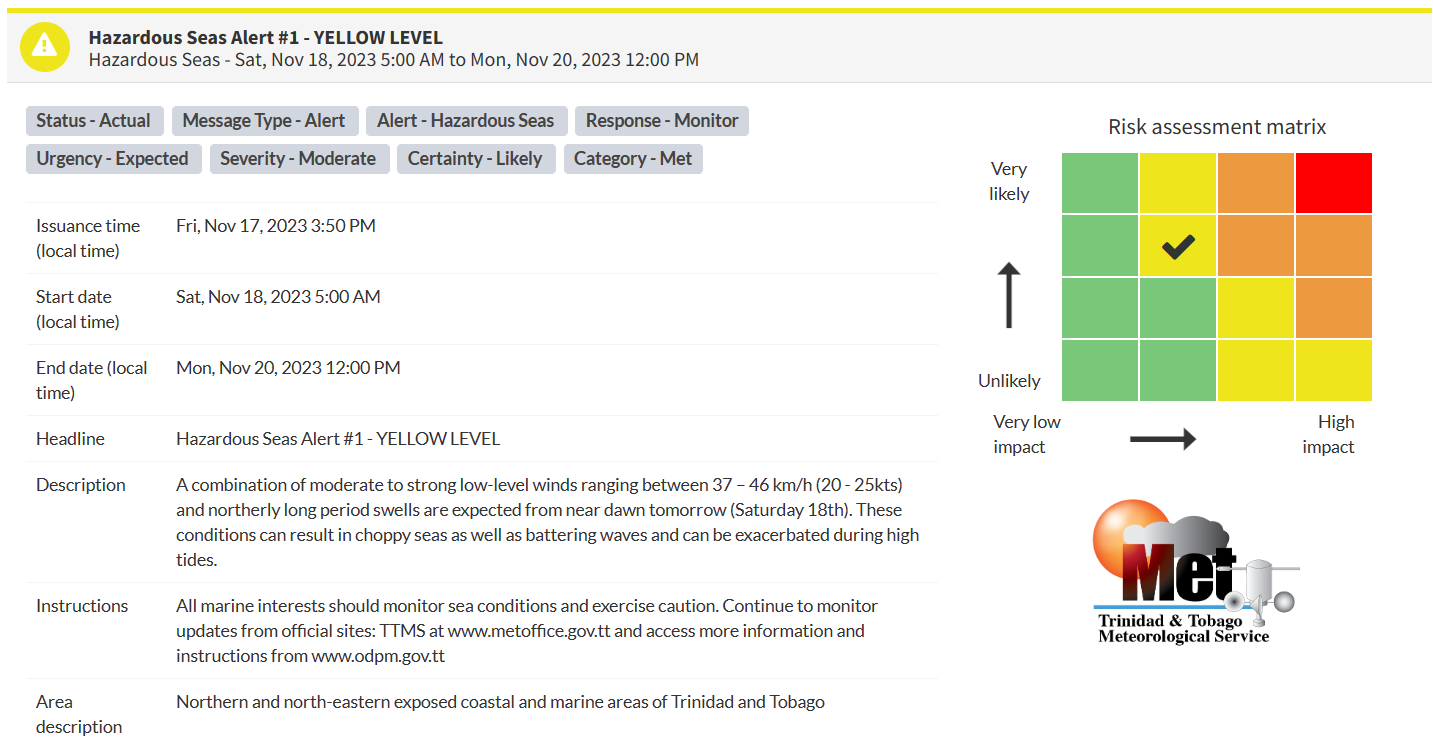Click the checkmark in the risk matrix
The height and width of the screenshot is (747, 1433).
[1178, 246]
